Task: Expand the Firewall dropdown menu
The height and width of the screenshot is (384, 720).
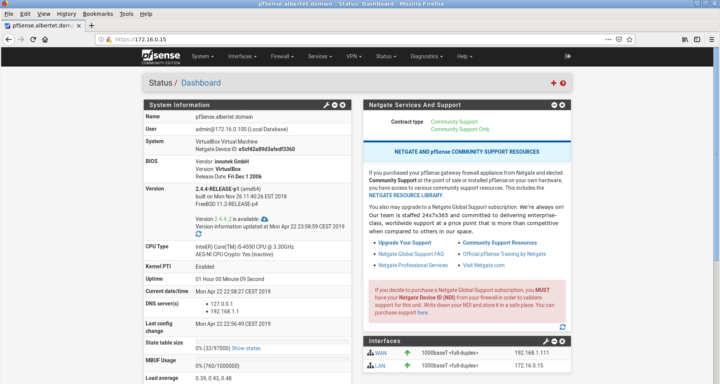Action: click(282, 56)
